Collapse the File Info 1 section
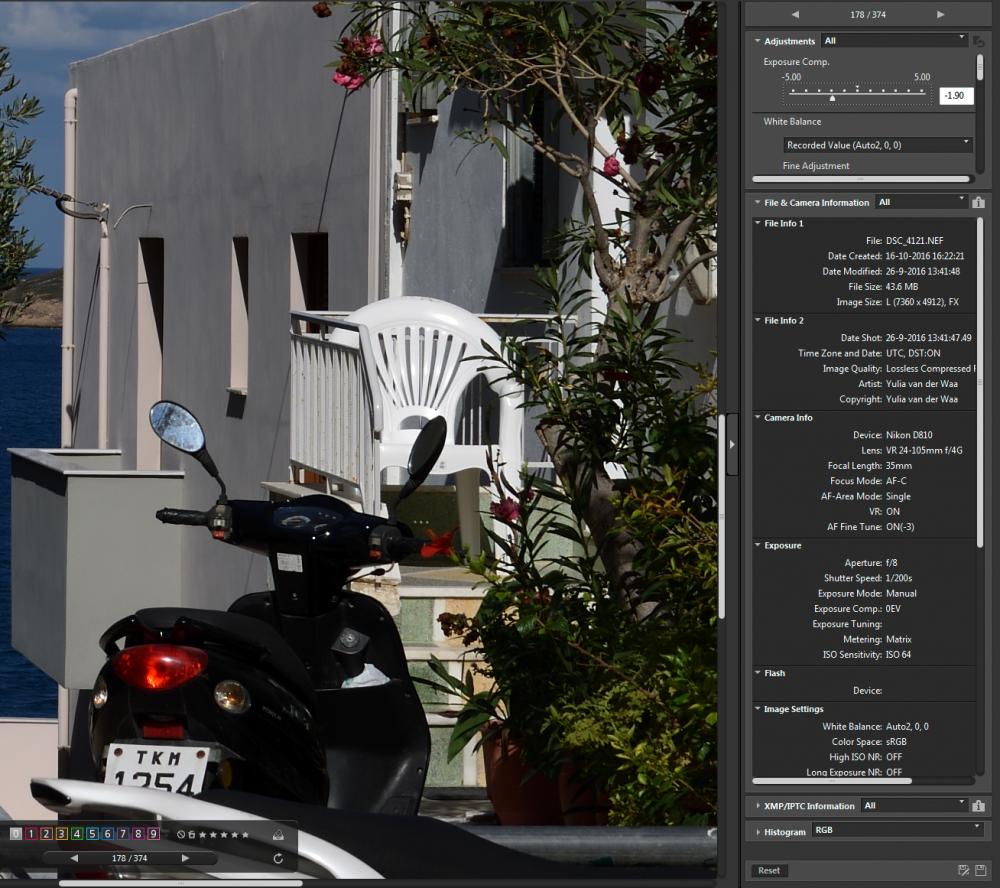 point(758,223)
